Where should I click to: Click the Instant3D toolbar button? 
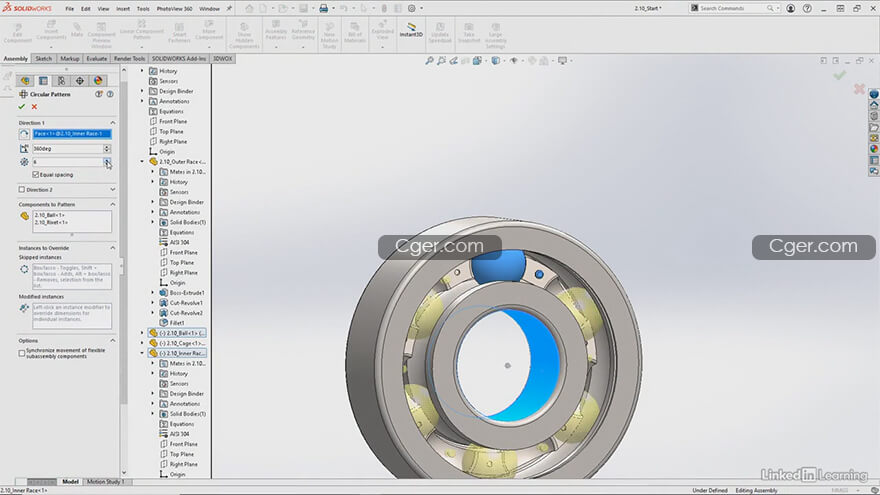(x=411, y=30)
